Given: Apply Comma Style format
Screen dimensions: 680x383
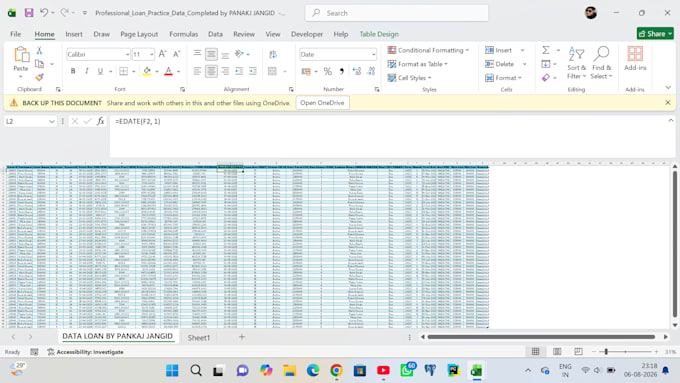Looking at the screenshot, I should [x=342, y=71].
